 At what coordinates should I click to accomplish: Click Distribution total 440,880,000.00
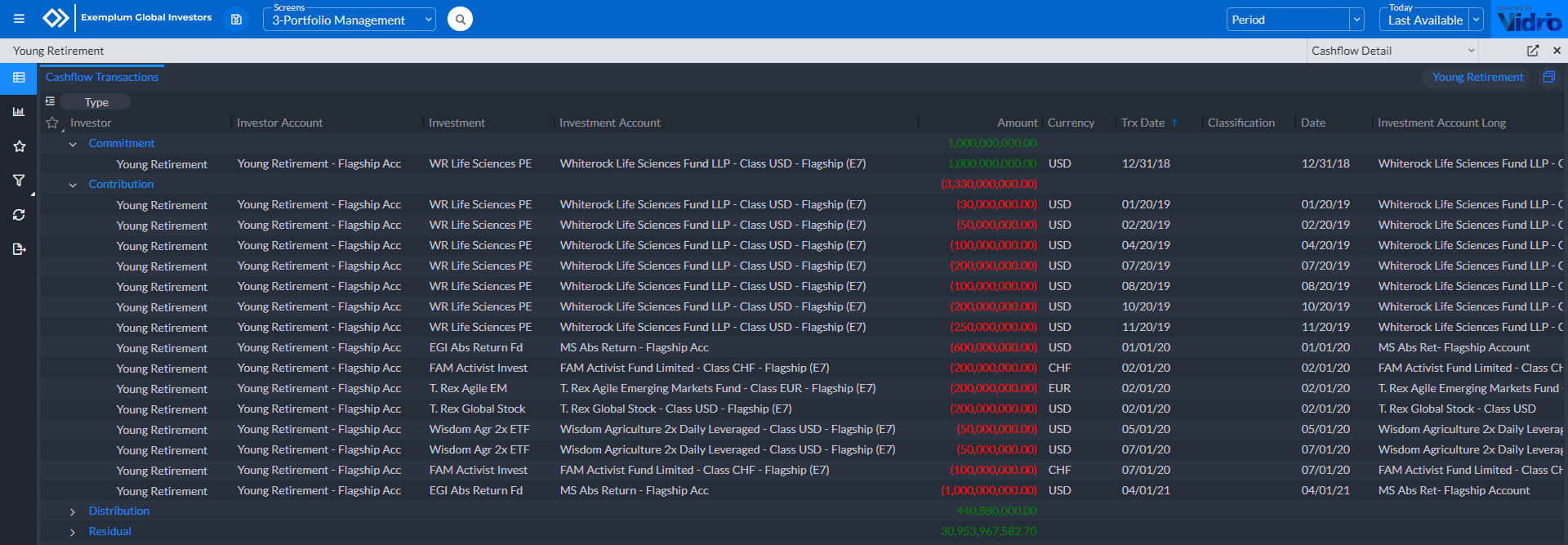pyautogui.click(x=996, y=511)
